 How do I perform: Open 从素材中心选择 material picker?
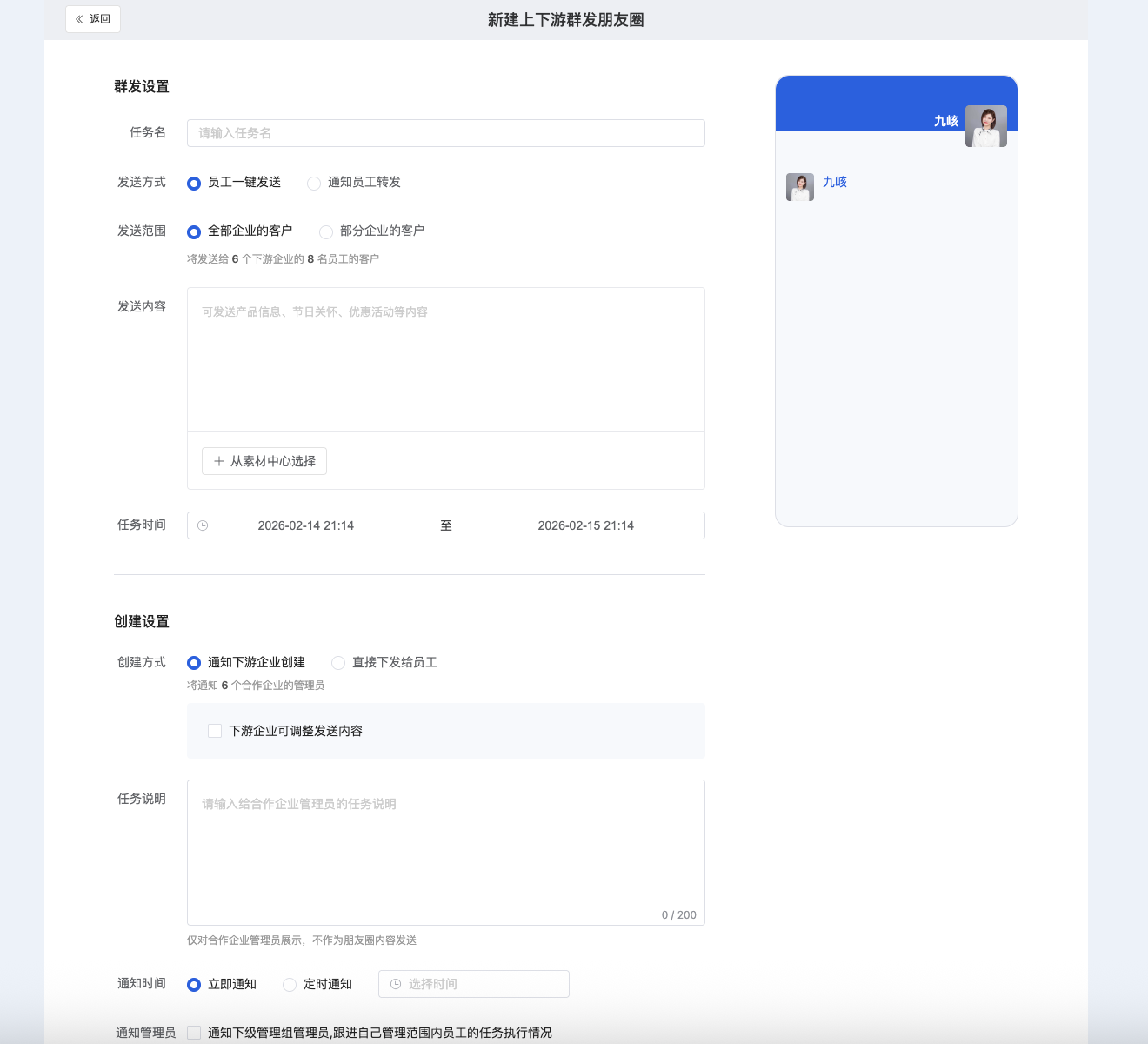pyautogui.click(x=264, y=461)
